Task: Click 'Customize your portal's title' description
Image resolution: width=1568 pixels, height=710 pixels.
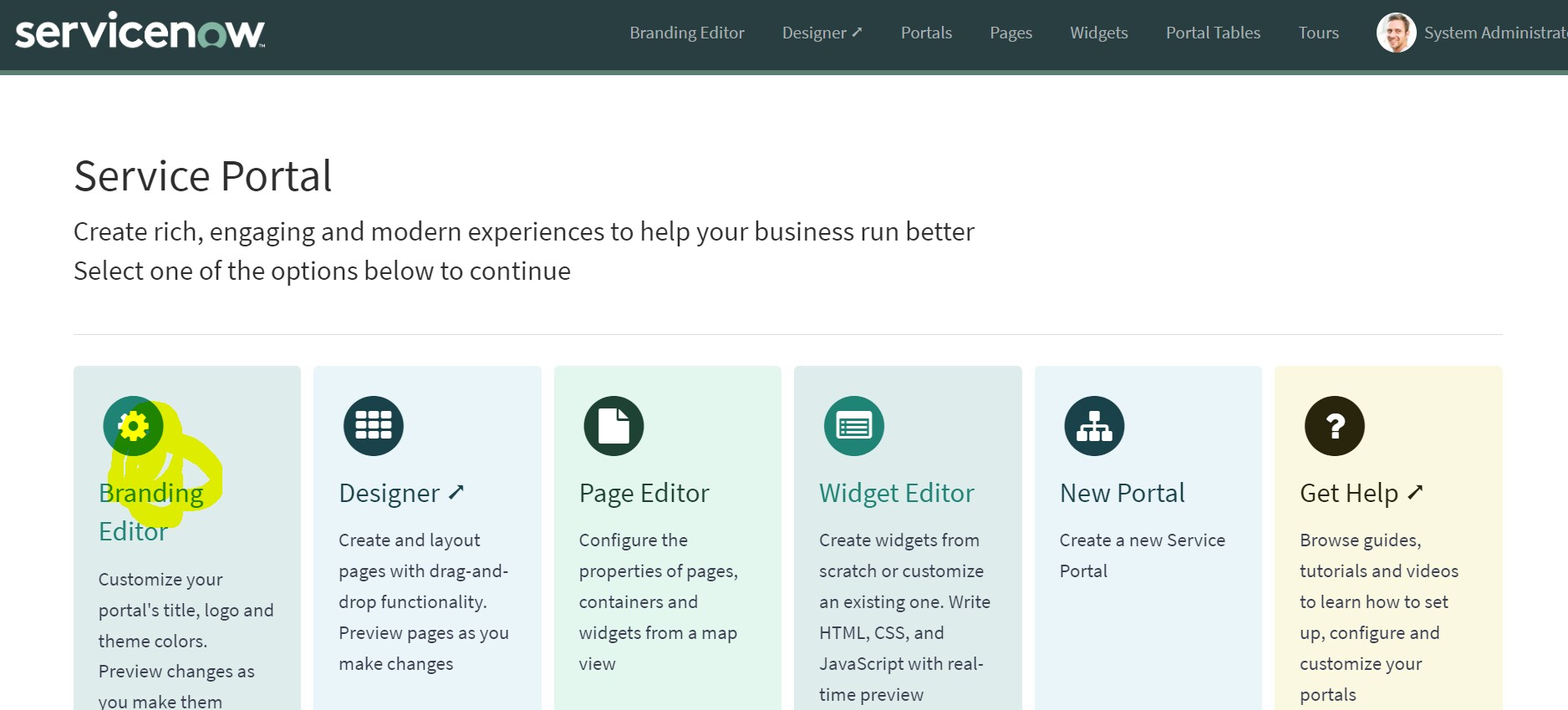Action: (x=186, y=640)
